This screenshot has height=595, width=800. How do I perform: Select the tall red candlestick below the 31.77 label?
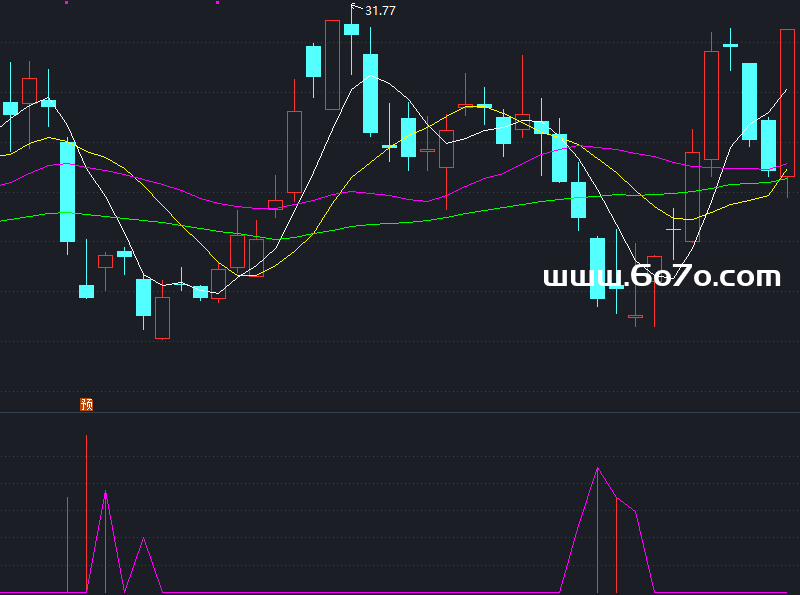332,65
